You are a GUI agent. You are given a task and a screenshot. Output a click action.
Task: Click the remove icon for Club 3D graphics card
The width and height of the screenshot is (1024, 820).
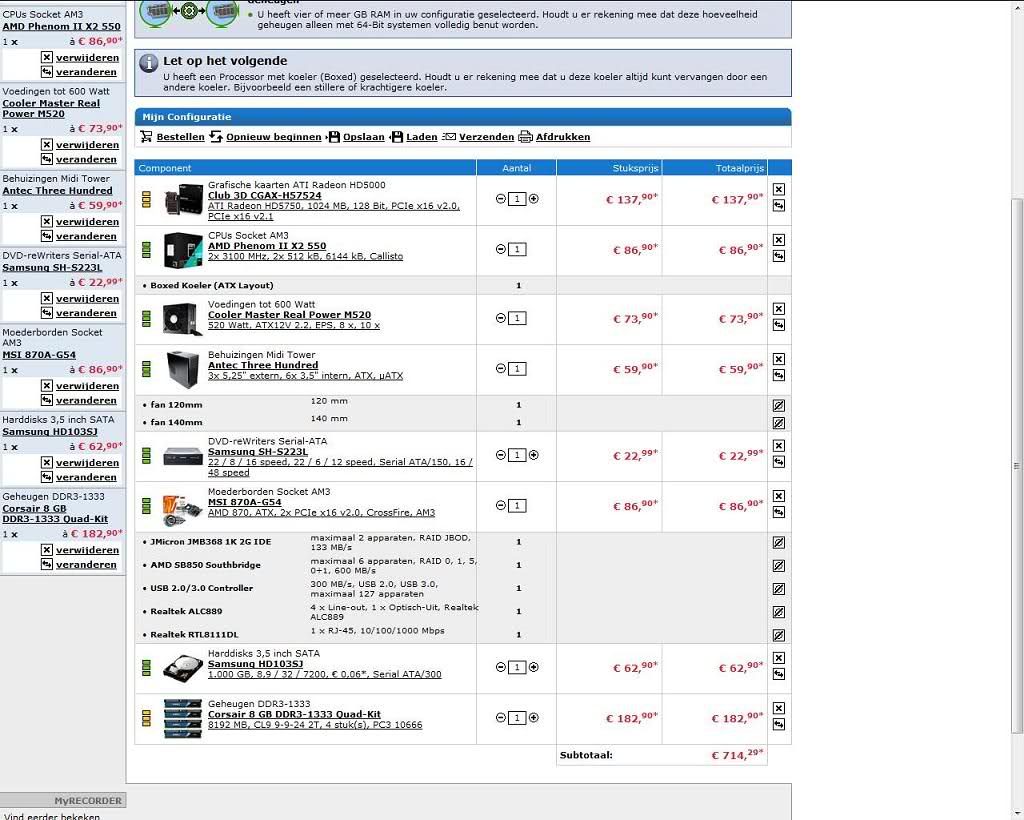point(779,189)
